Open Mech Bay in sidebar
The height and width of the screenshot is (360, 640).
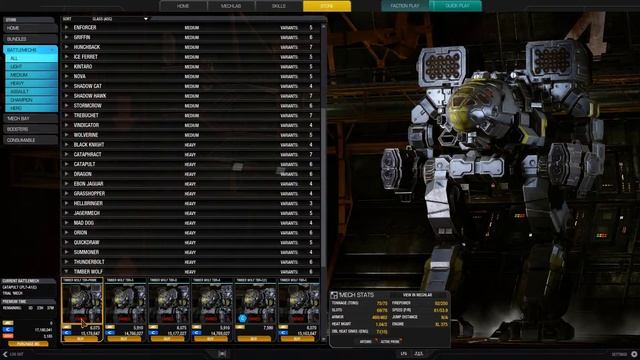(30, 118)
